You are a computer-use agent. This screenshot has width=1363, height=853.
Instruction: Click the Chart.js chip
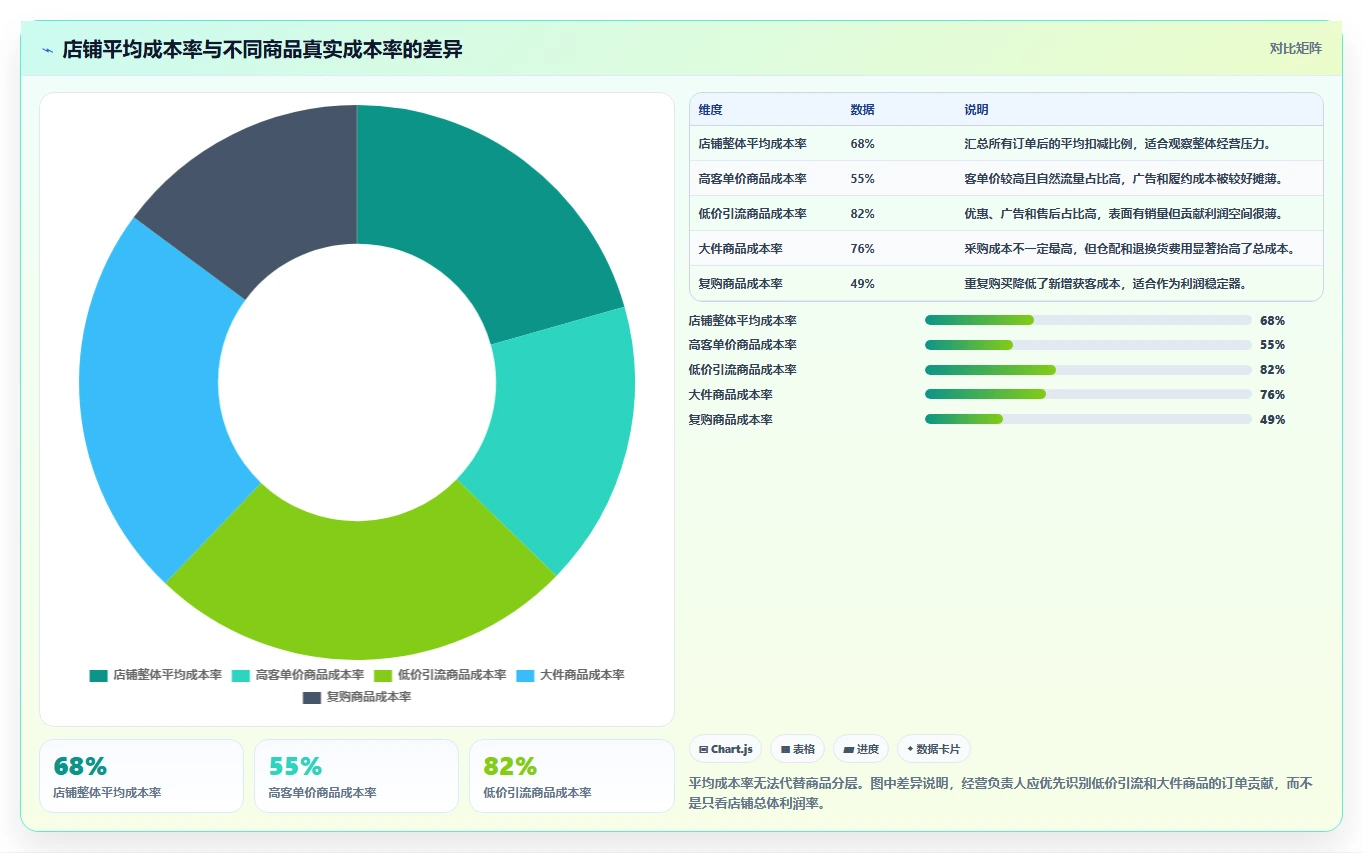pyautogui.click(x=726, y=749)
